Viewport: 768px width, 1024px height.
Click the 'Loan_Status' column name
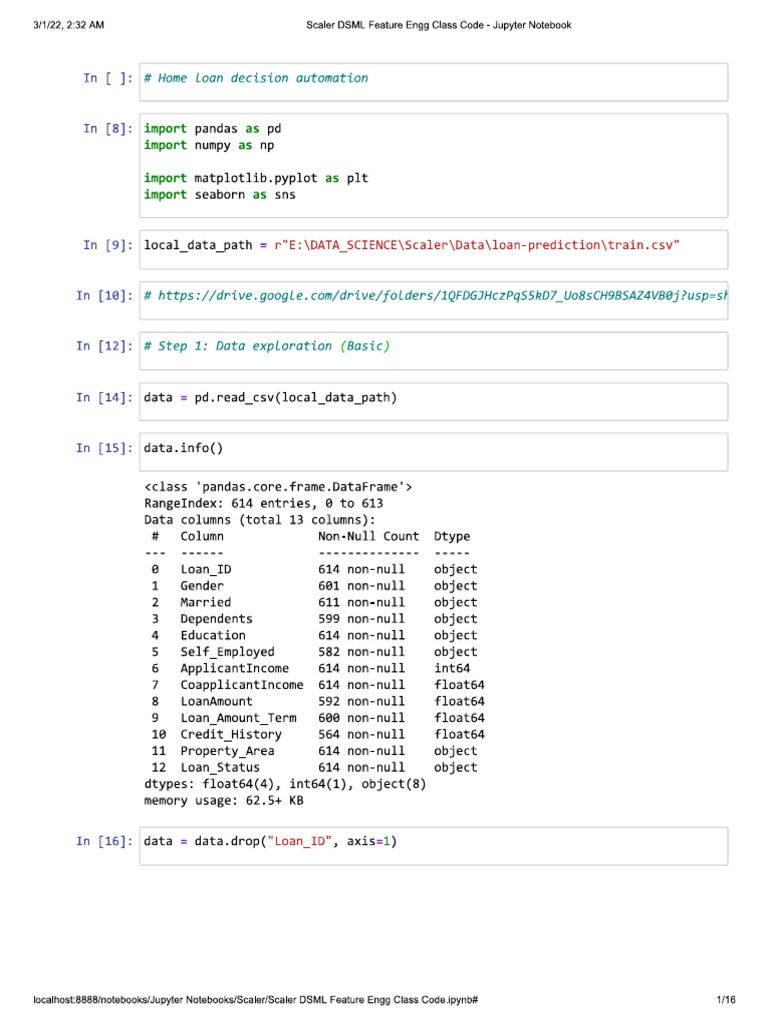[x=220, y=767]
